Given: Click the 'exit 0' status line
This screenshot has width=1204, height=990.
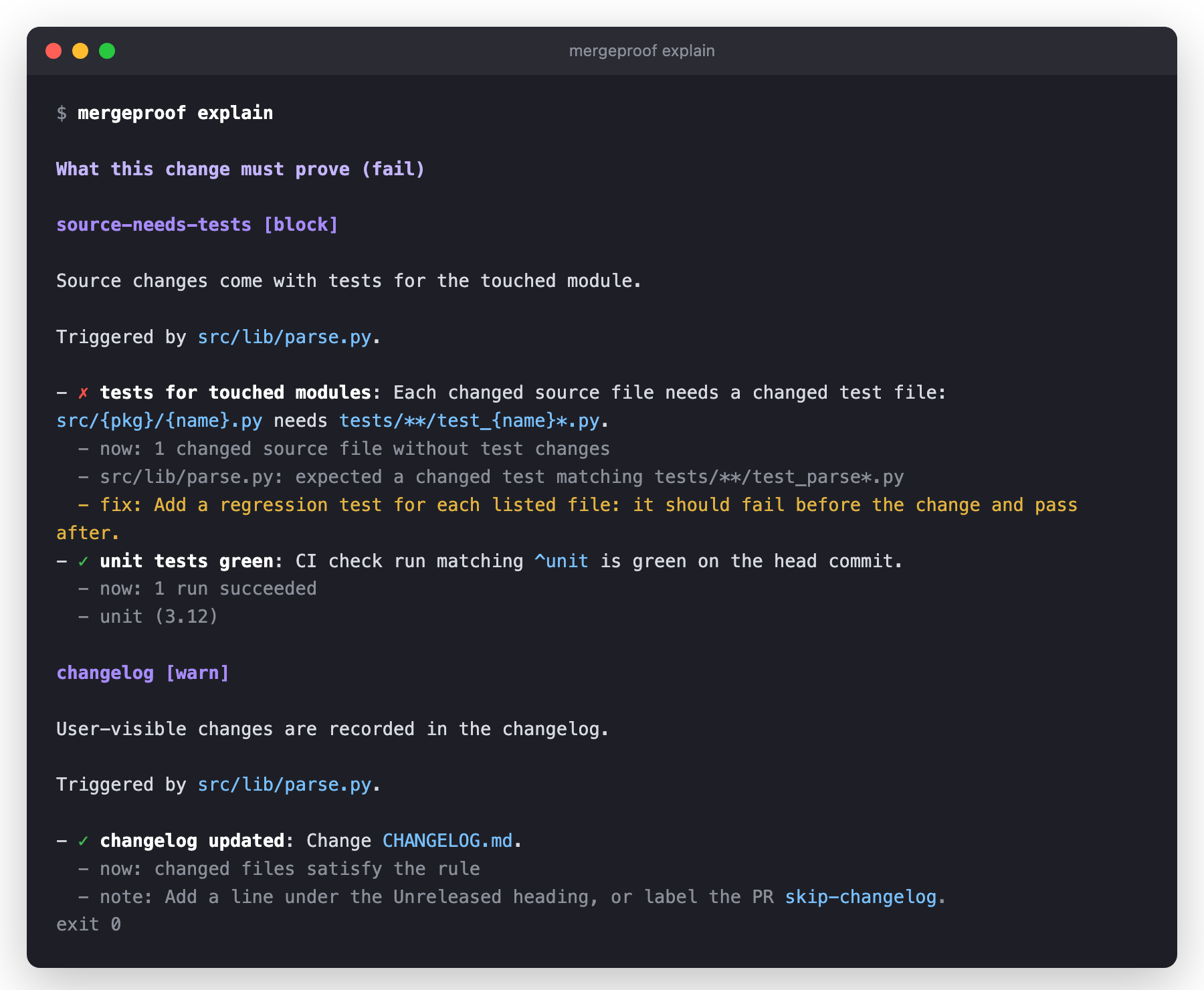Looking at the screenshot, I should (88, 924).
